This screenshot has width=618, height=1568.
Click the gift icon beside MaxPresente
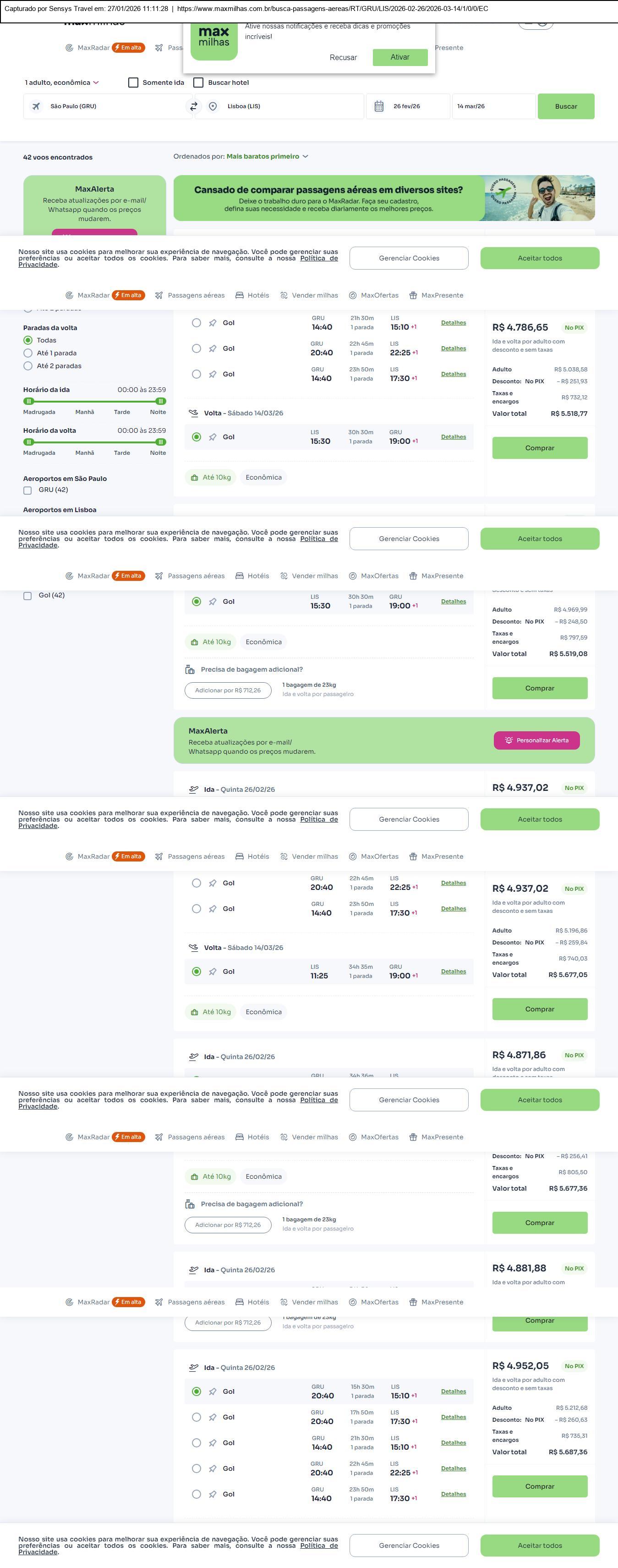(x=413, y=295)
